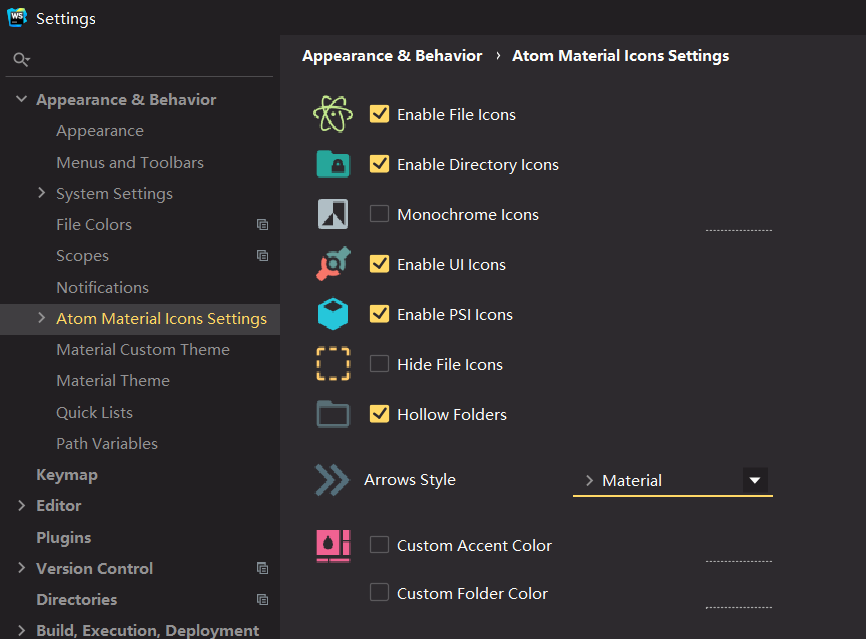Click the project-level icon next to File Colors
Image resolution: width=866 pixels, height=639 pixels.
(x=262, y=225)
